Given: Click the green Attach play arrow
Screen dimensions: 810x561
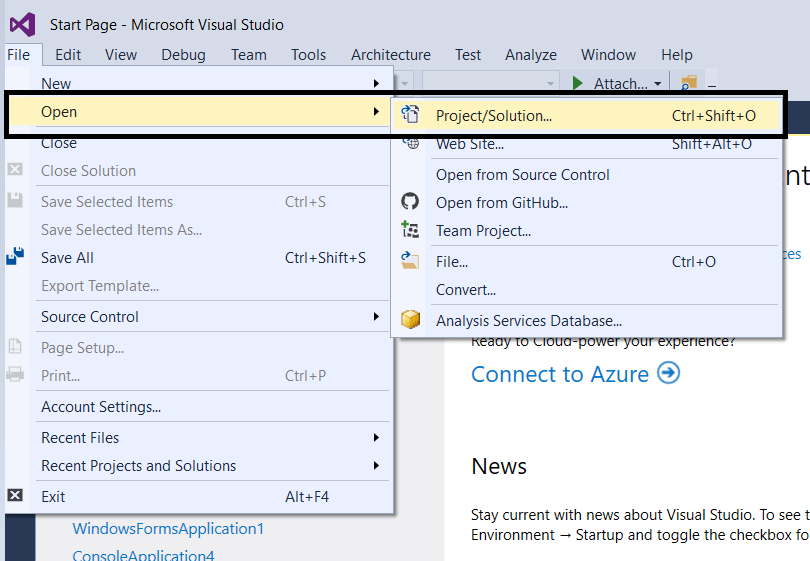Looking at the screenshot, I should [578, 83].
